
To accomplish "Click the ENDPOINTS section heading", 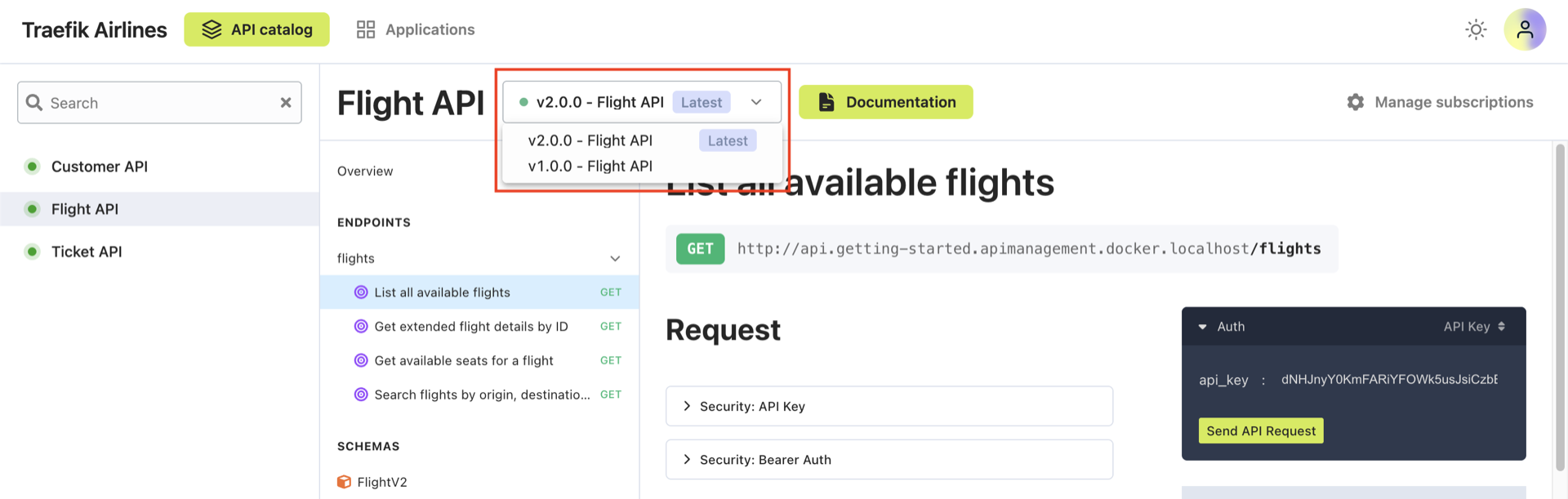I will [374, 222].
